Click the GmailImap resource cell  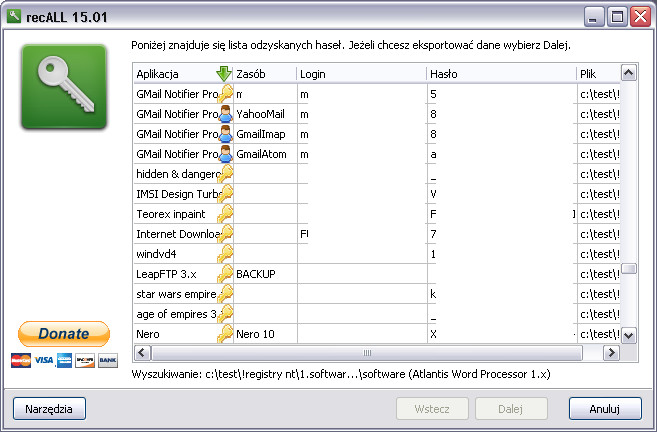coord(261,134)
